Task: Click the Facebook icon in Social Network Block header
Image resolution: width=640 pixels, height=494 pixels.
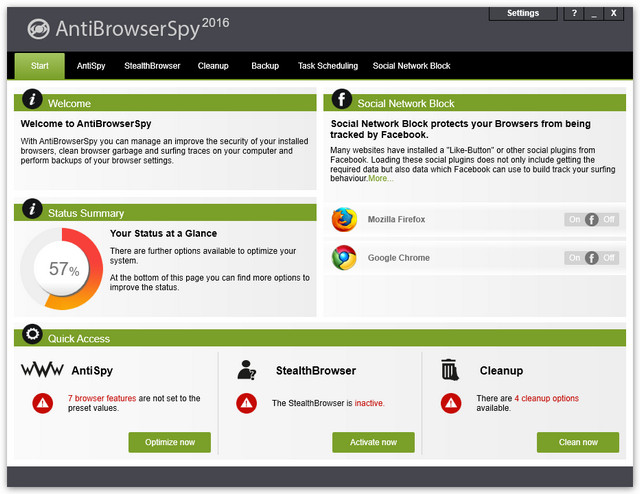Action: click(342, 99)
